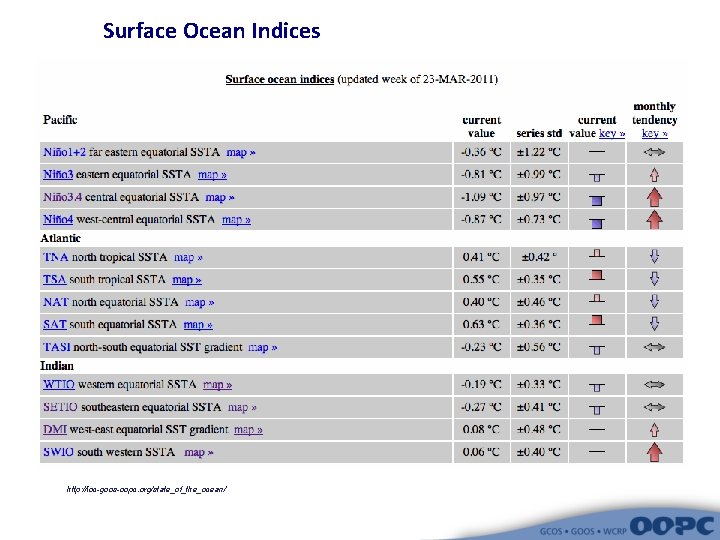This screenshot has width=720, height=540.
Task: Click the SETIO horizontal tendency arrow
Action: pyautogui.click(x=654, y=407)
